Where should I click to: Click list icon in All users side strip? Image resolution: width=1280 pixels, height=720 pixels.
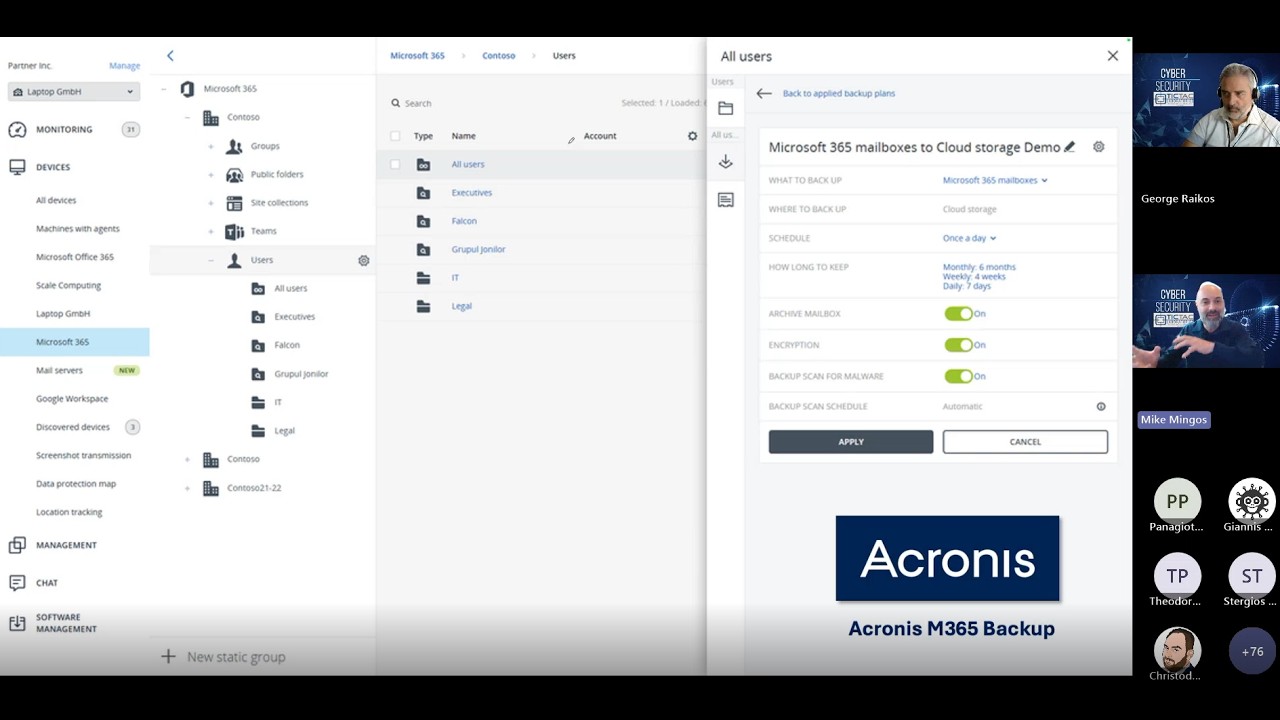(726, 200)
